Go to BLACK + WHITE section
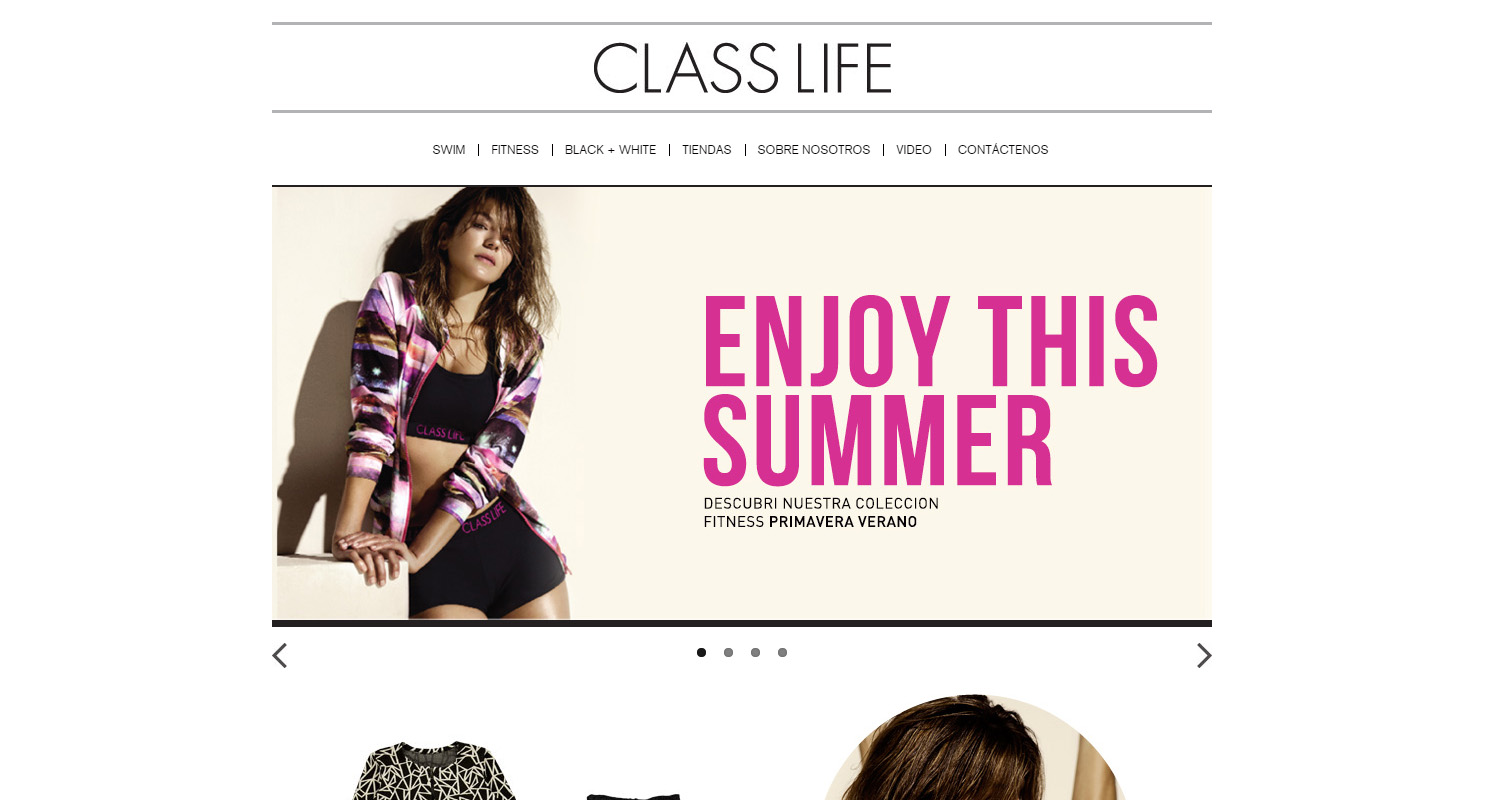Image resolution: width=1500 pixels, height=800 pixels. (610, 150)
